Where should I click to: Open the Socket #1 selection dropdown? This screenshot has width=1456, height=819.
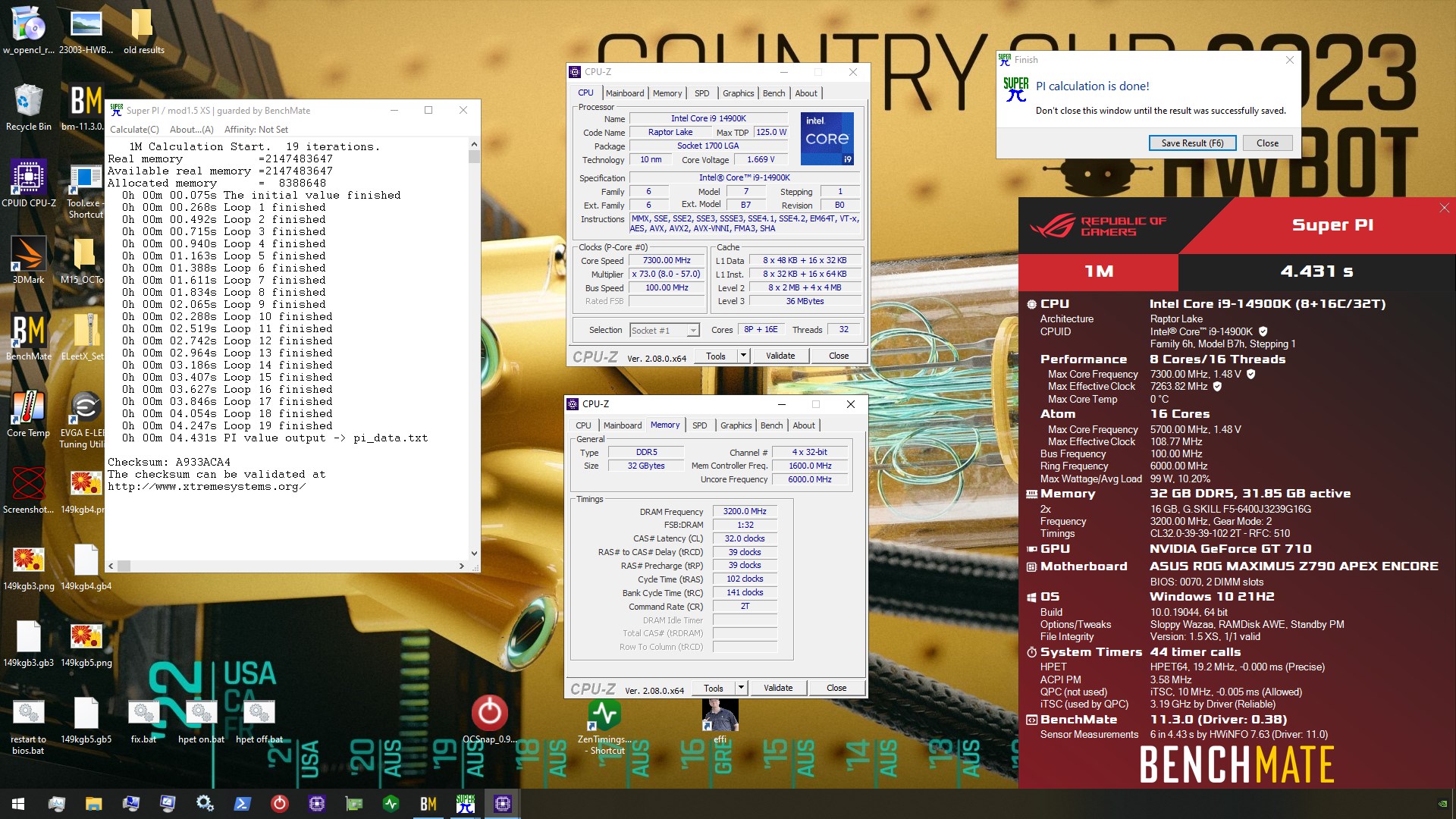[x=664, y=330]
